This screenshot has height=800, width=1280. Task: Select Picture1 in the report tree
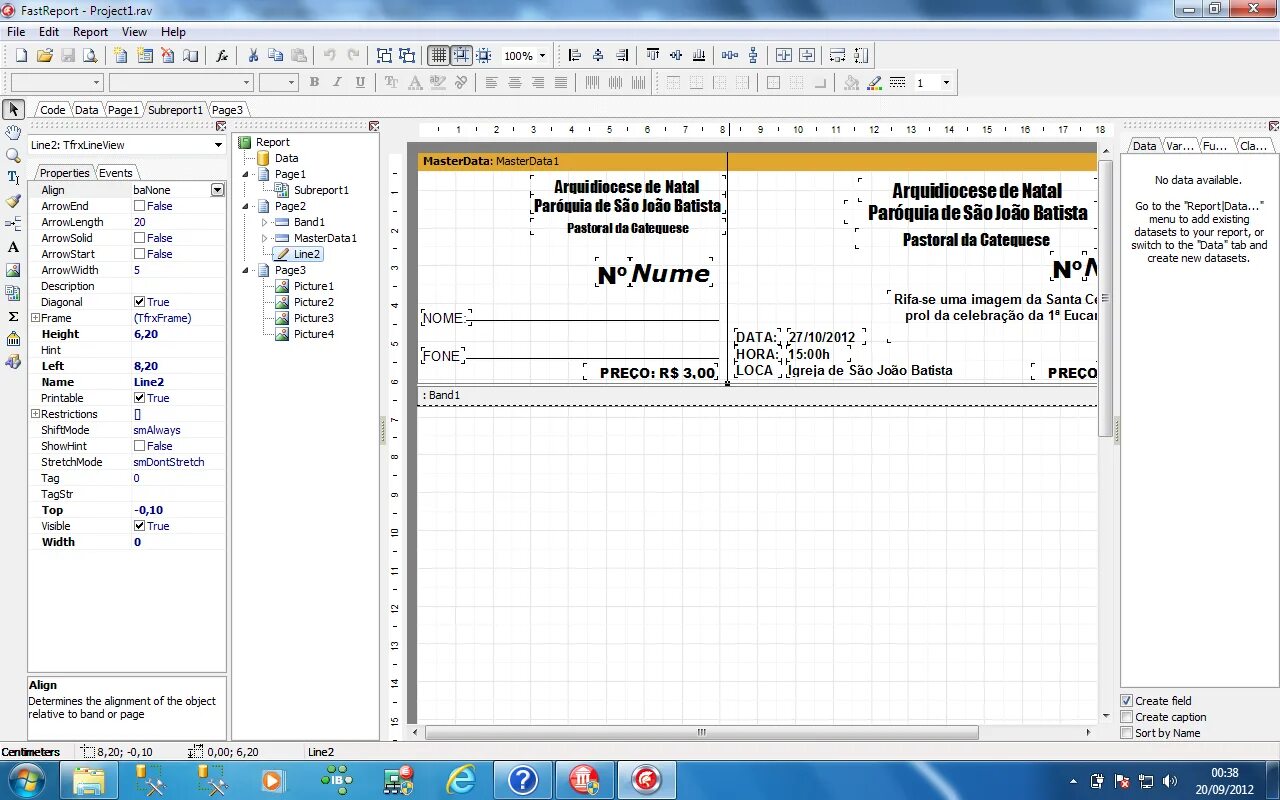[x=313, y=286]
